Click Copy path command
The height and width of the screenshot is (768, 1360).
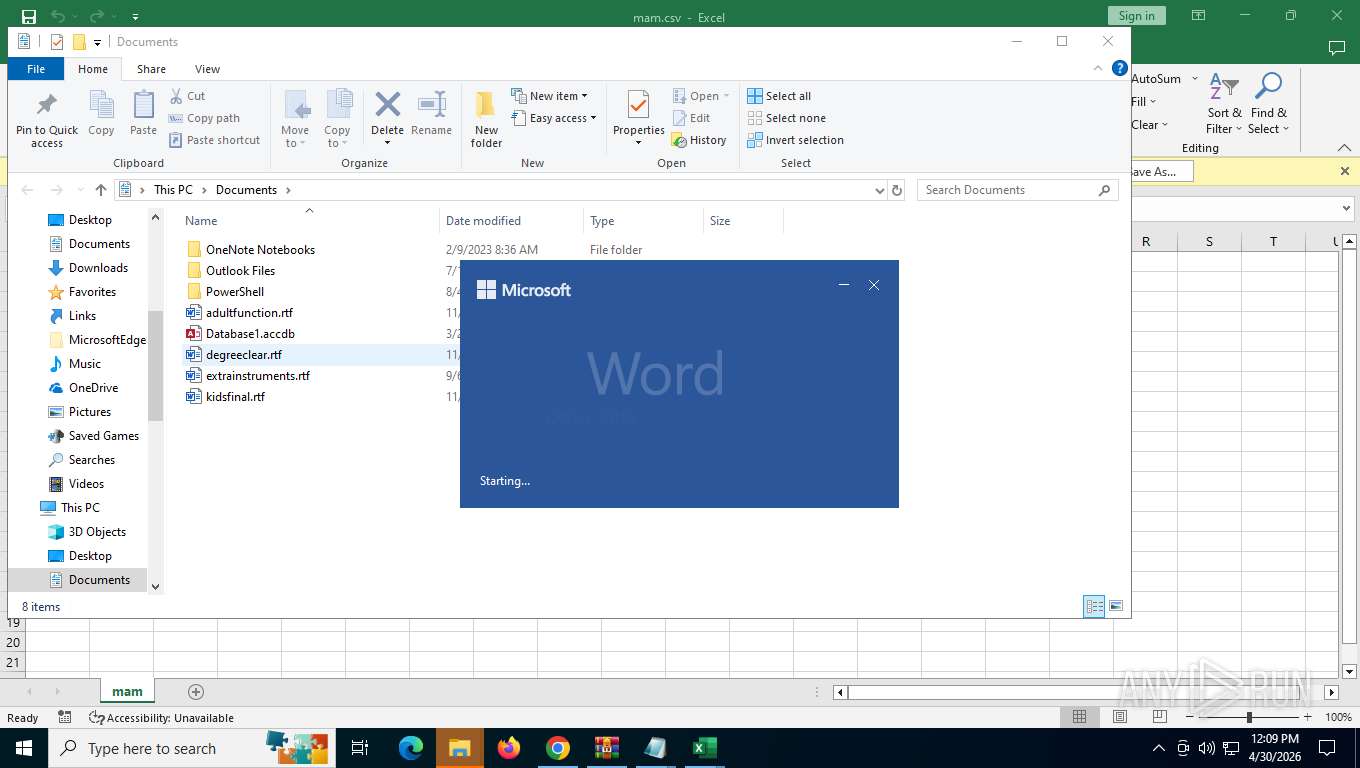(204, 118)
